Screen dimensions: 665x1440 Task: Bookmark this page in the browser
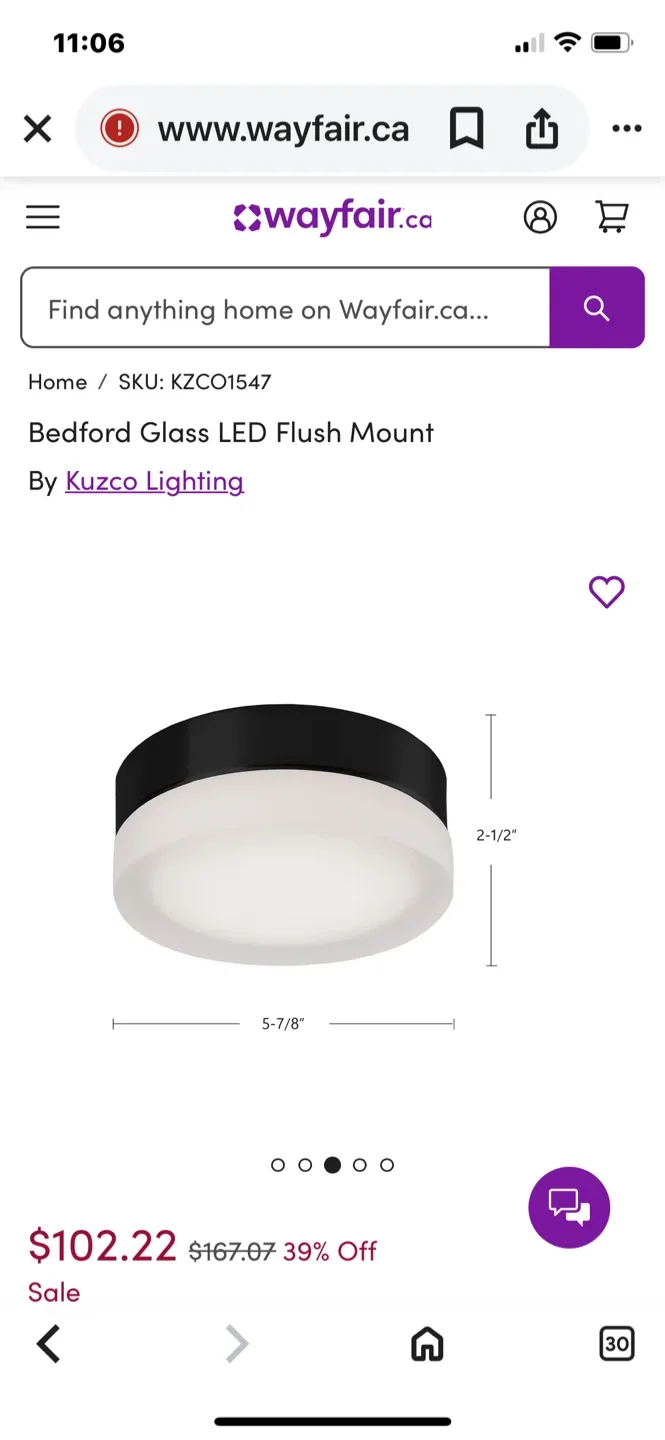pyautogui.click(x=468, y=128)
